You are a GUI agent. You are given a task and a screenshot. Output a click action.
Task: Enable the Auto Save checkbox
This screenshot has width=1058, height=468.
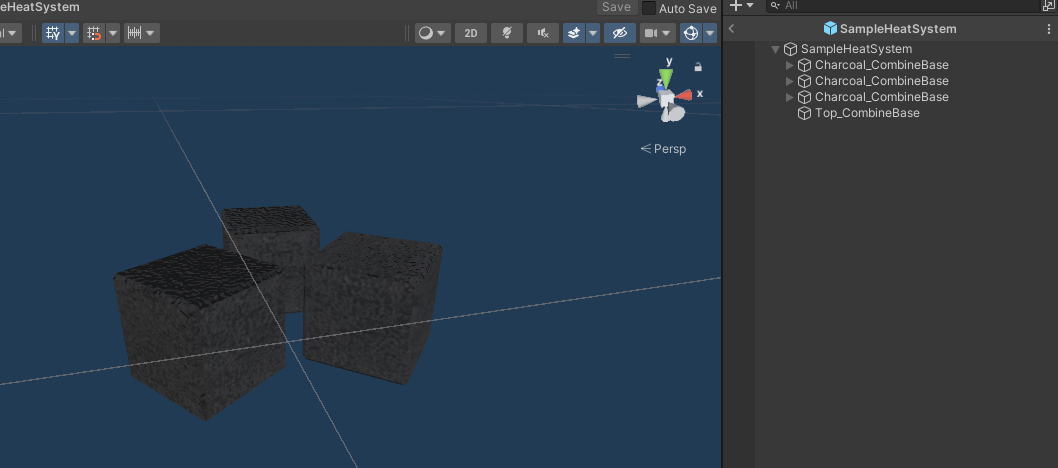point(648,8)
